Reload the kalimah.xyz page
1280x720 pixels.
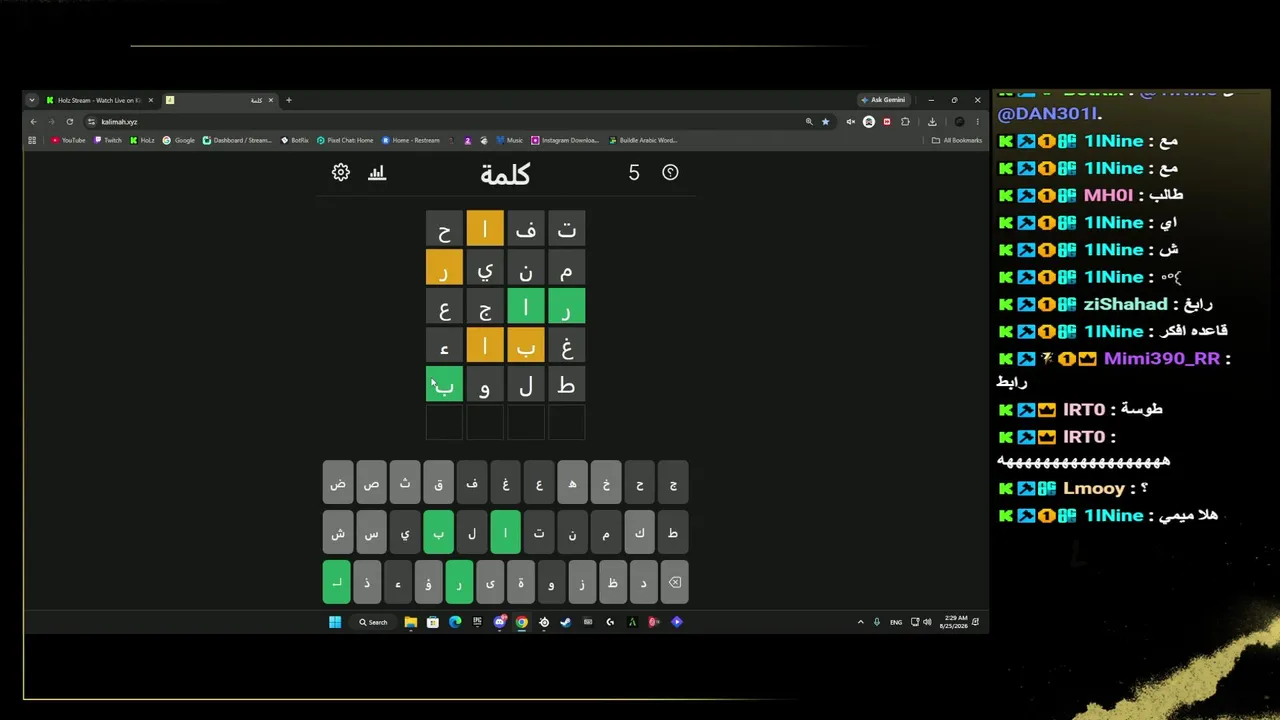(x=70, y=121)
